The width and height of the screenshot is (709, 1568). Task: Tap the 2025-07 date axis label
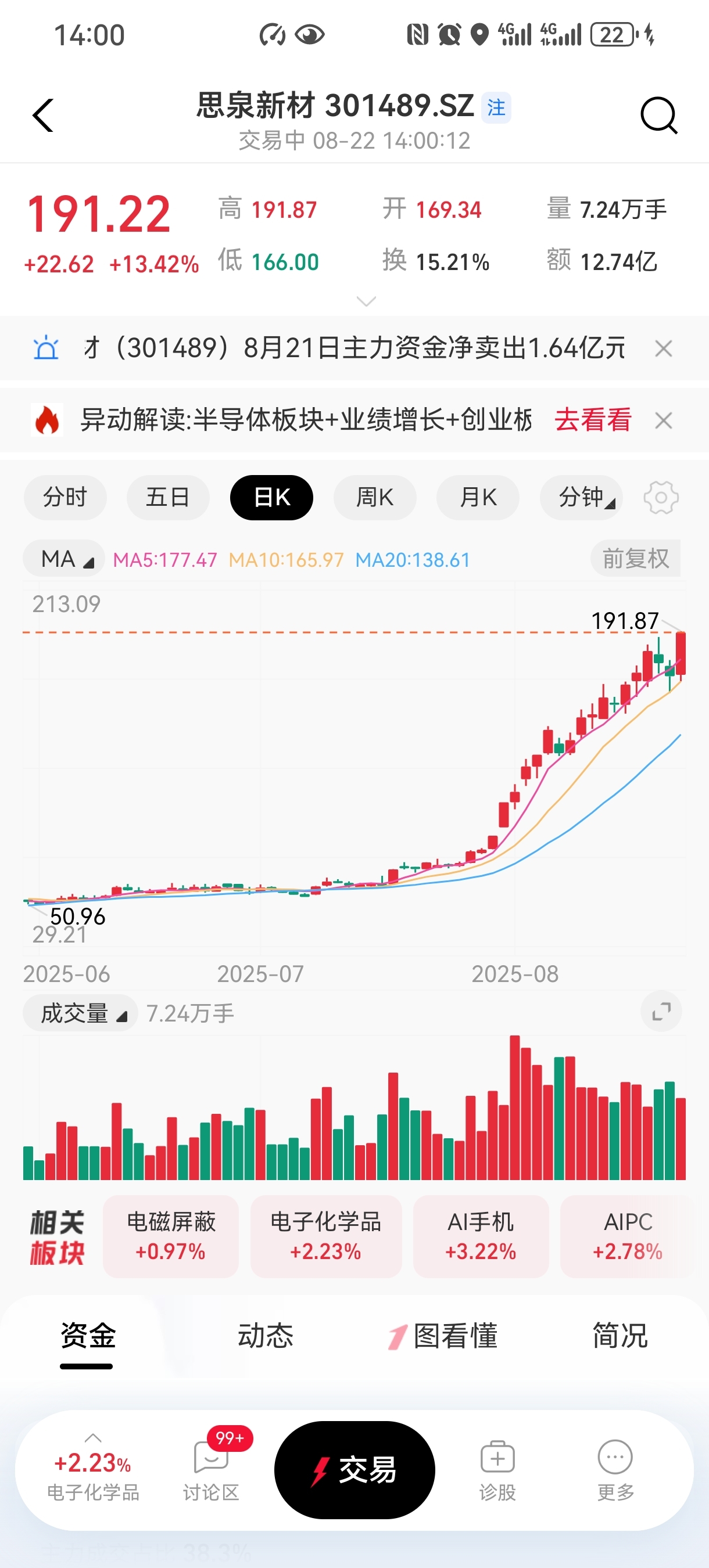tap(260, 974)
